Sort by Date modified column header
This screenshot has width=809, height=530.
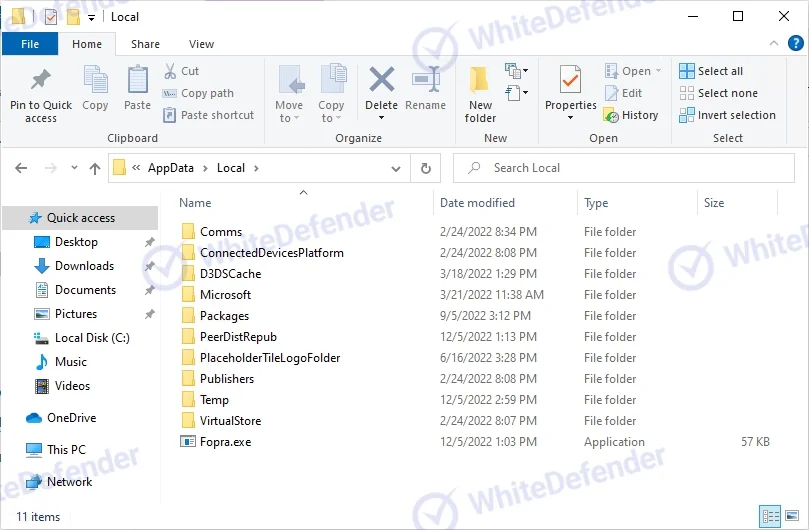pyautogui.click(x=477, y=203)
